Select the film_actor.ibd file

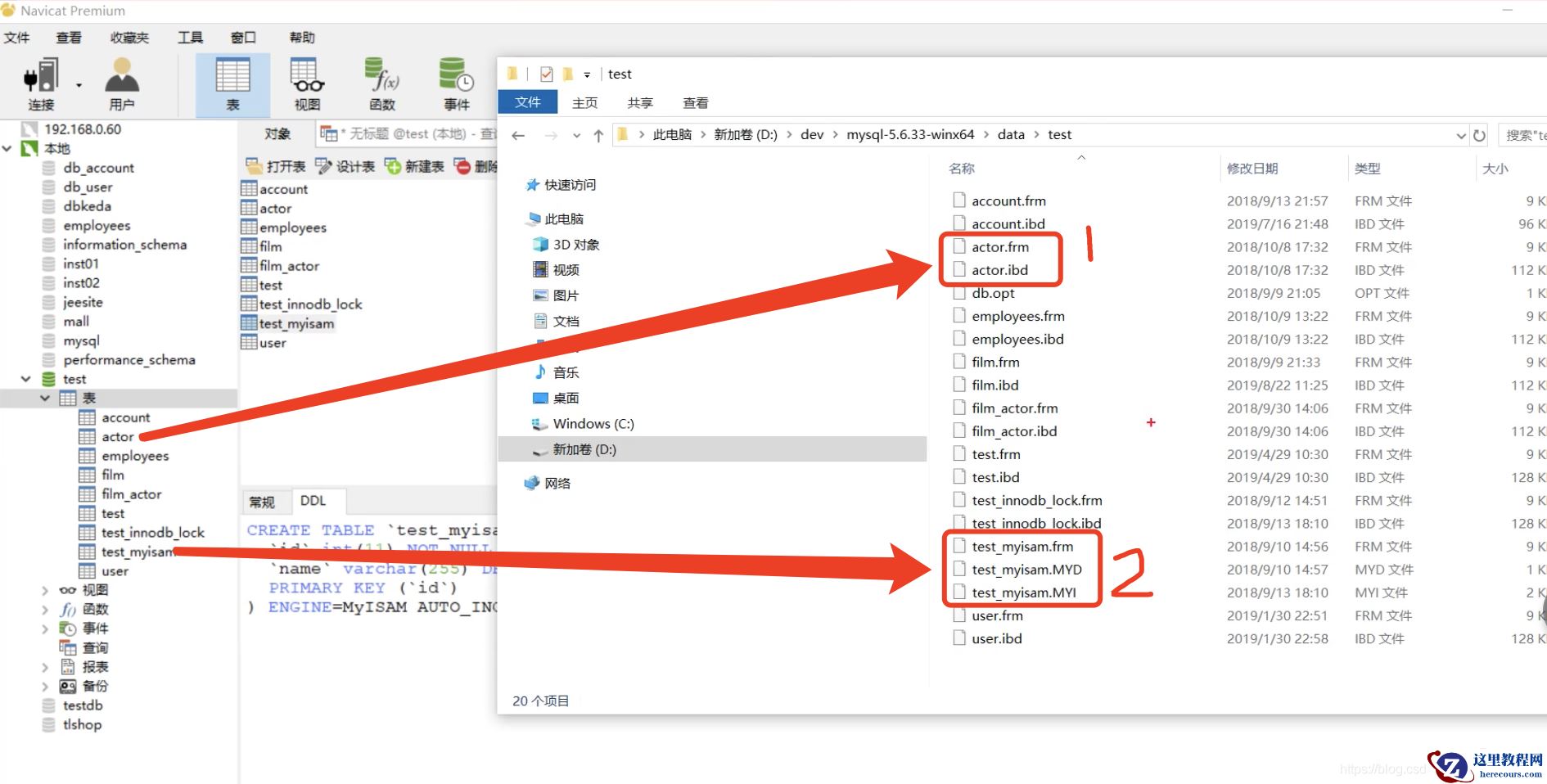[1005, 431]
